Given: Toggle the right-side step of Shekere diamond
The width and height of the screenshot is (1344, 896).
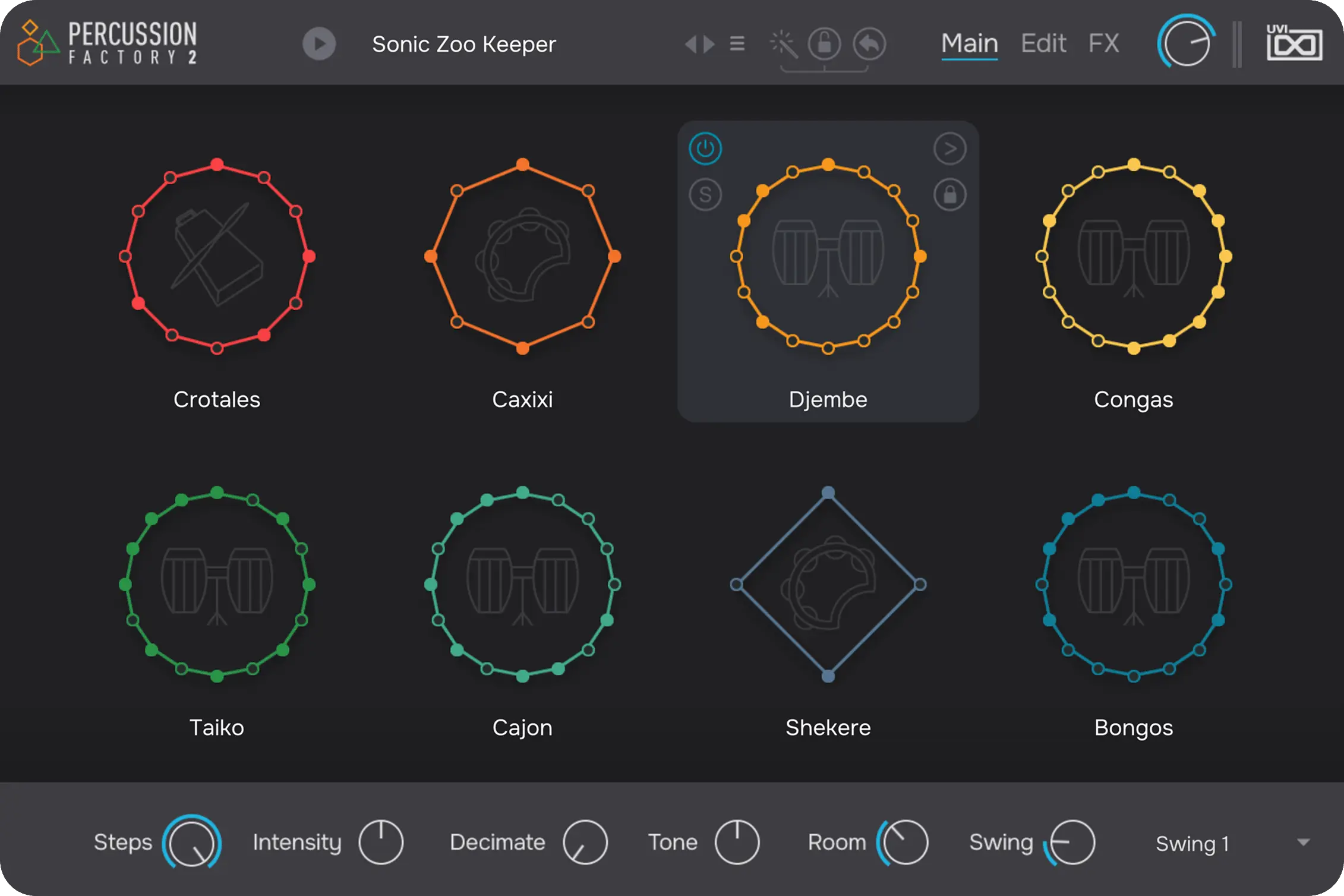Looking at the screenshot, I should [x=920, y=585].
